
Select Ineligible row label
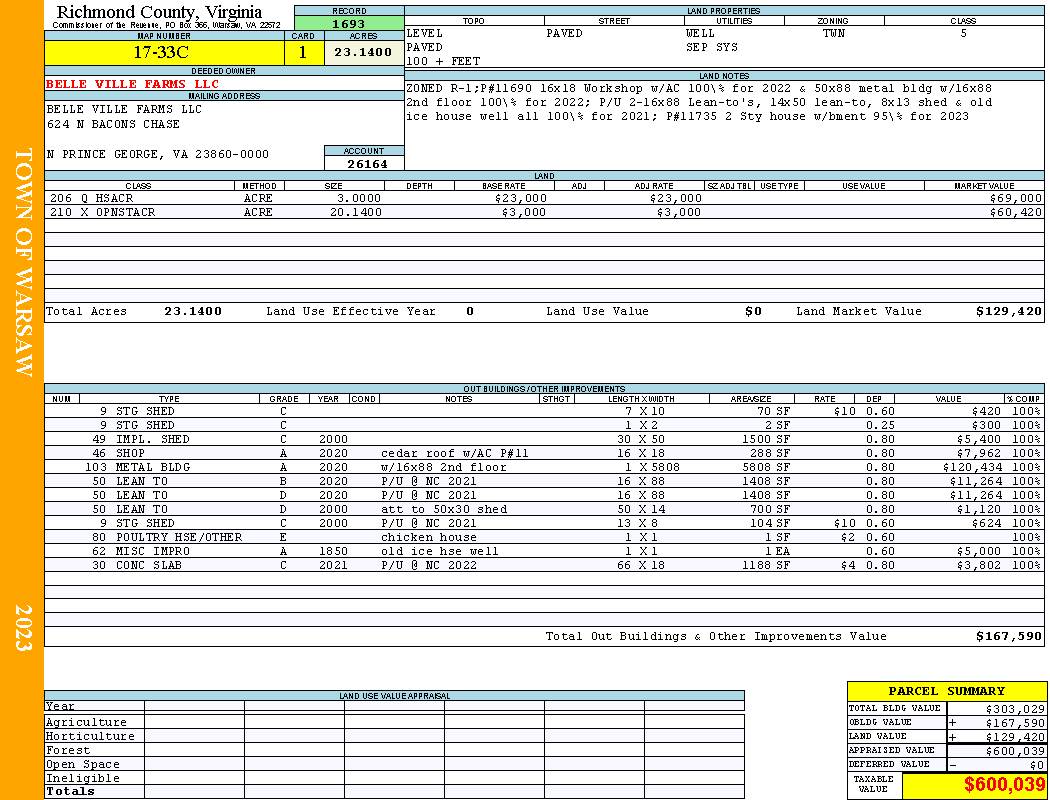point(82,779)
